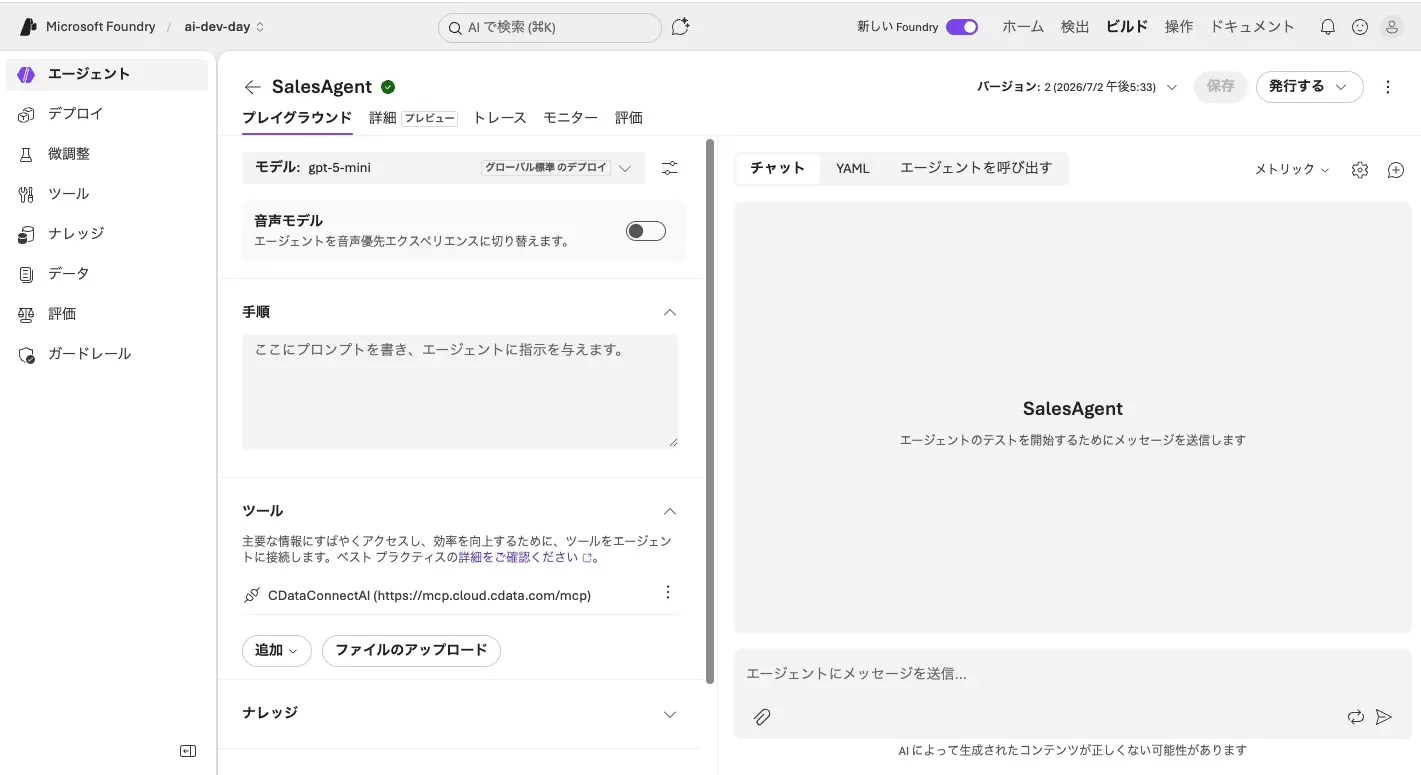The height and width of the screenshot is (775, 1421).
Task: Select the チャット tab
Action: coord(778,168)
